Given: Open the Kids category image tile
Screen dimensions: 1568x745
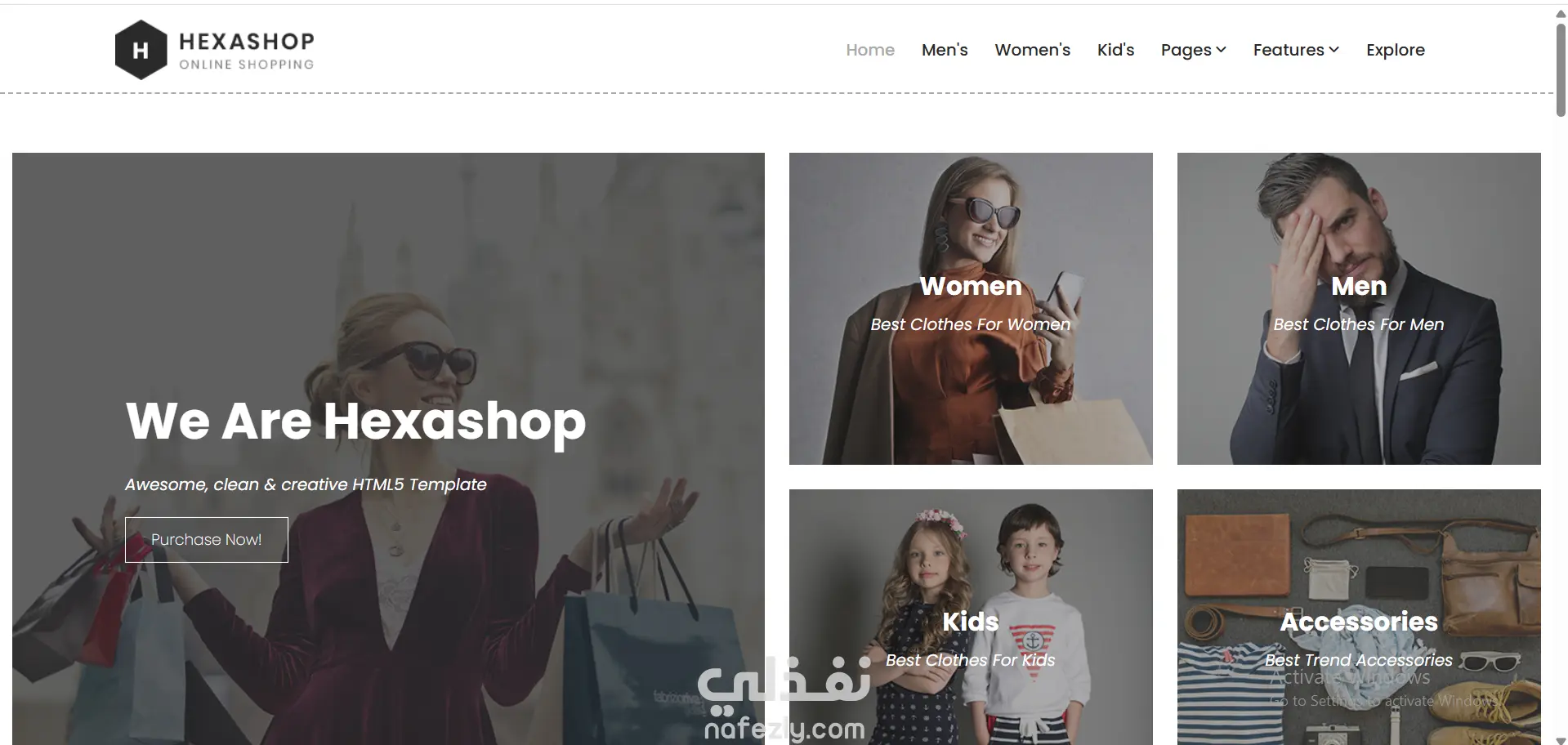Looking at the screenshot, I should (971, 617).
